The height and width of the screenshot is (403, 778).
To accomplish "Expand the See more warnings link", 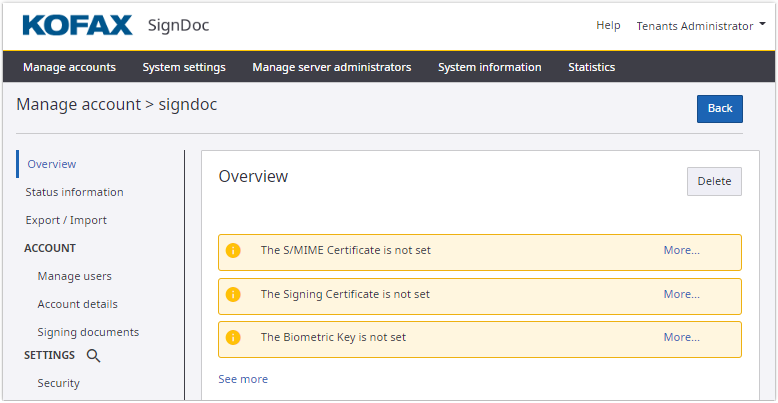I will [x=243, y=379].
